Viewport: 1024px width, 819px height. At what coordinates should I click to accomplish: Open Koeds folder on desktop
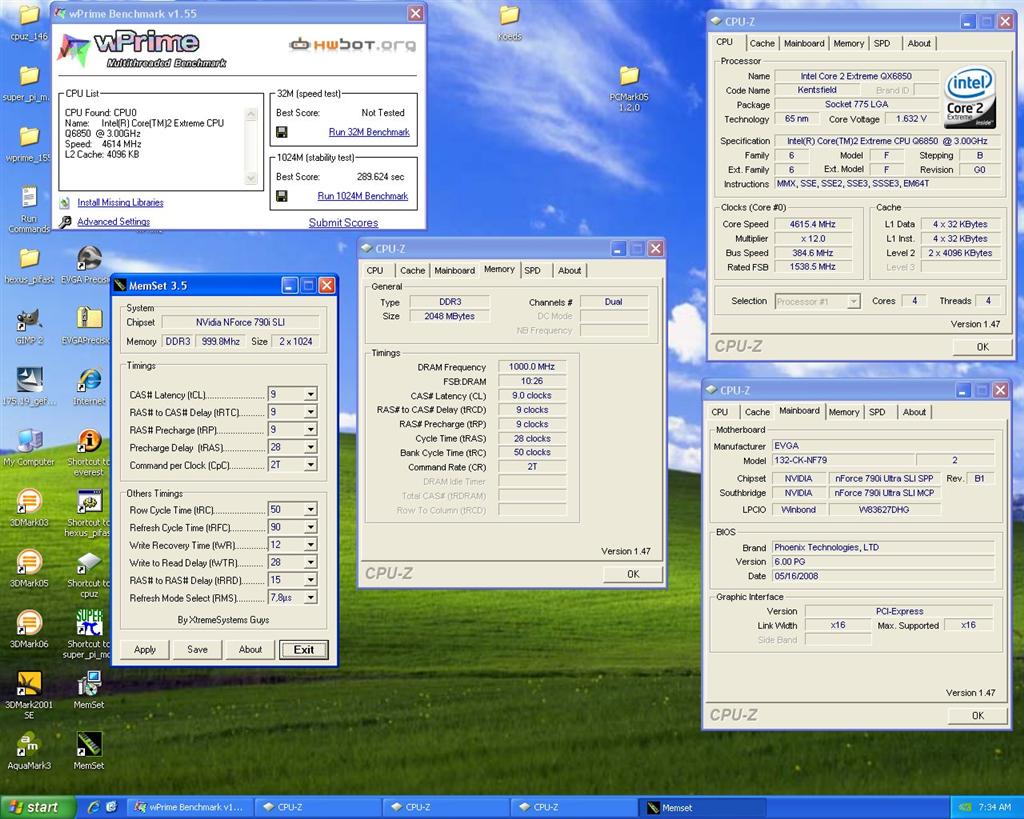click(509, 16)
